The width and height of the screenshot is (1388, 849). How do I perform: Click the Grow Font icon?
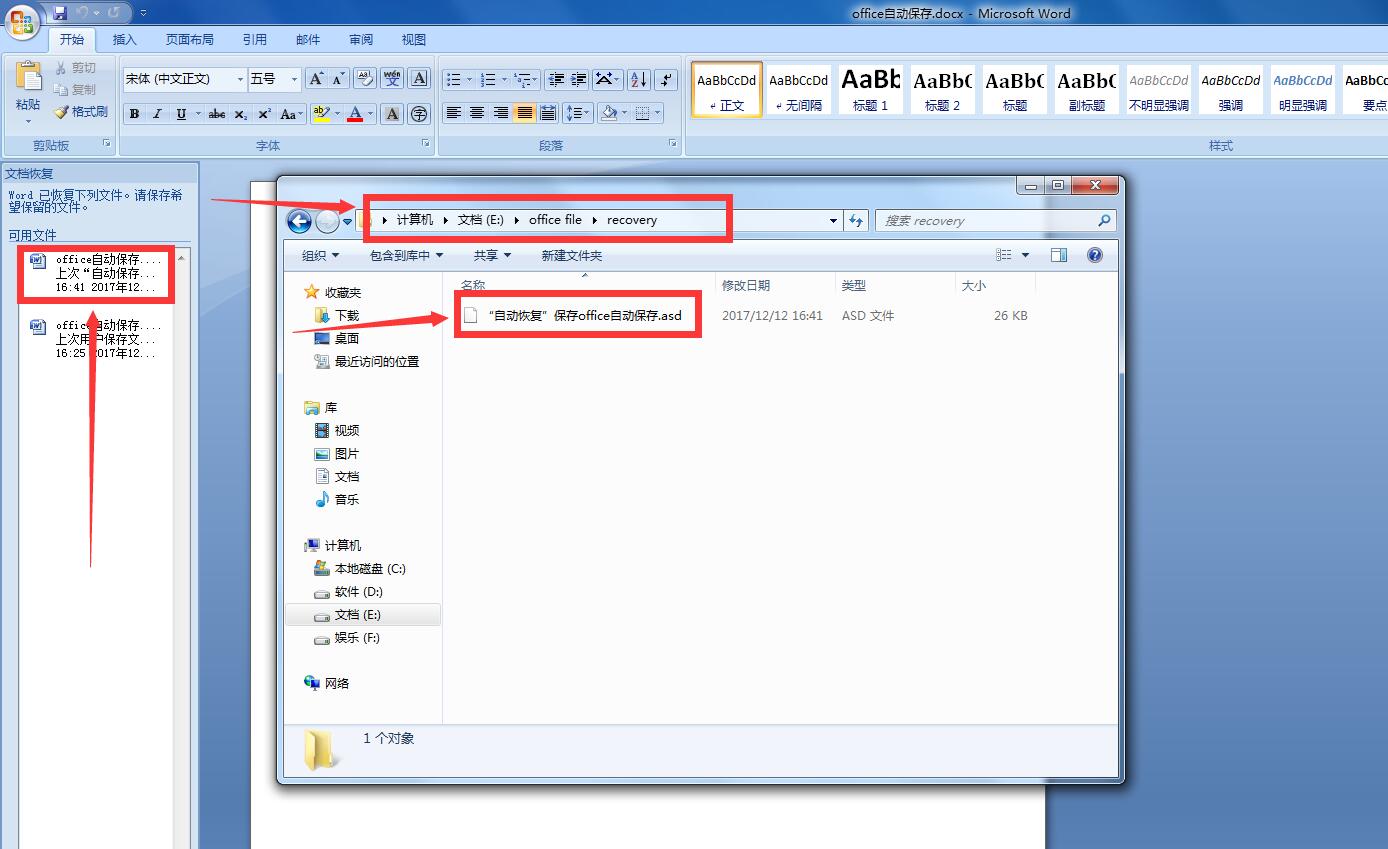tap(316, 79)
